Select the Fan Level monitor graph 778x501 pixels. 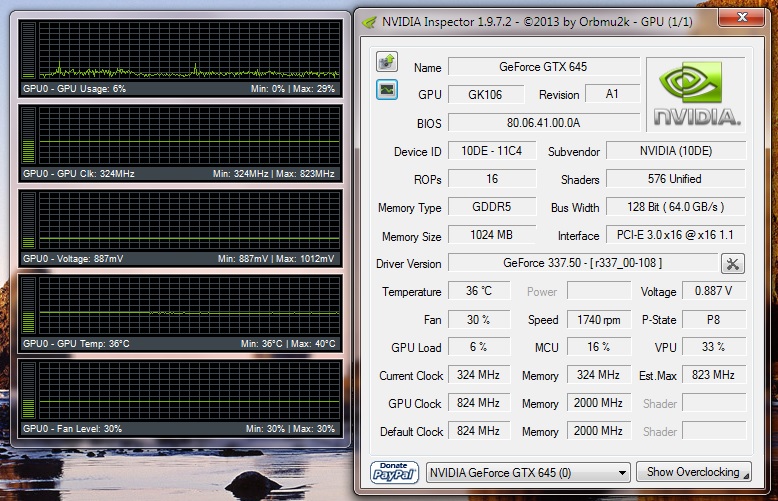pyautogui.click(x=180, y=398)
